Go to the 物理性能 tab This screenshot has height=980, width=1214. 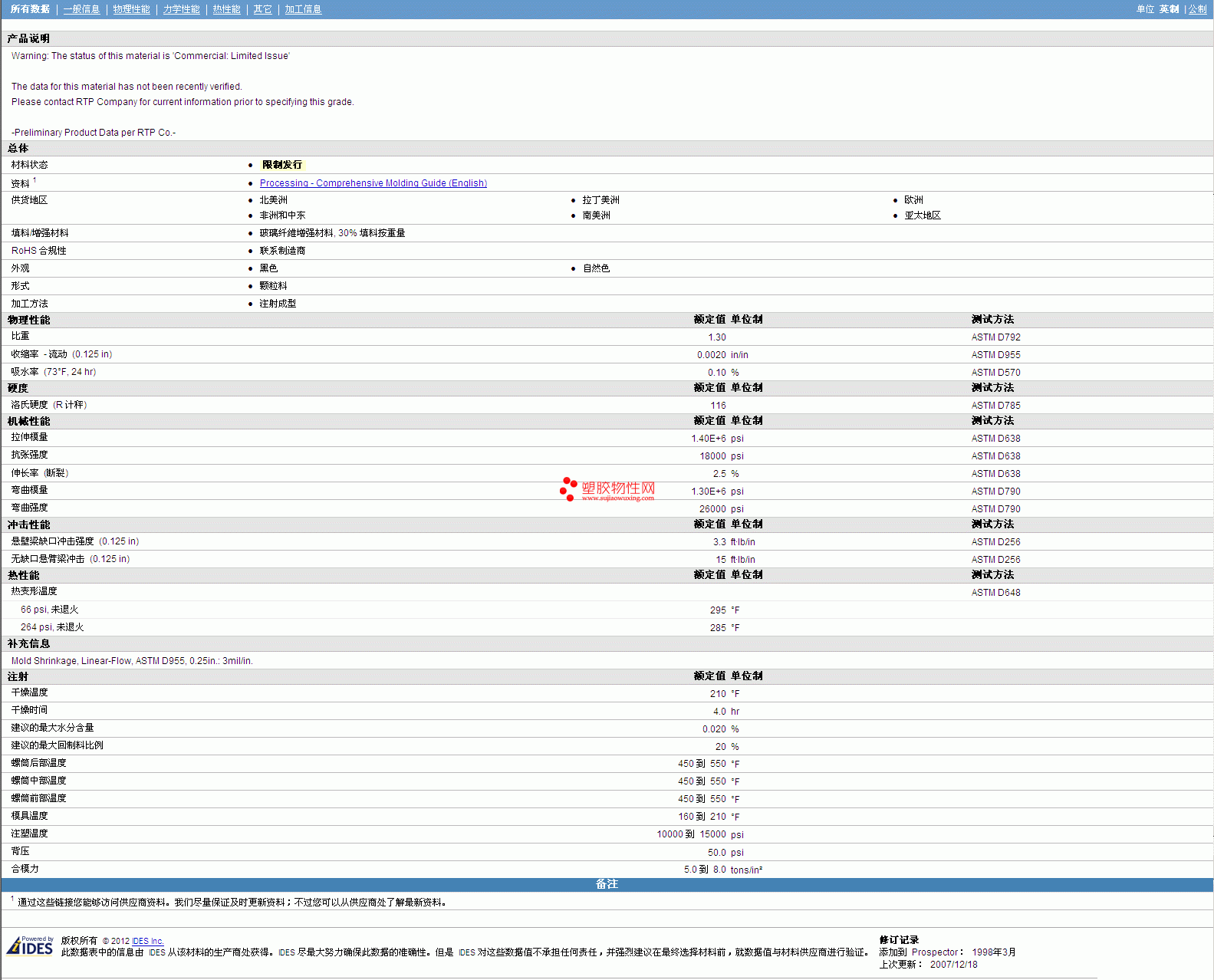131,9
